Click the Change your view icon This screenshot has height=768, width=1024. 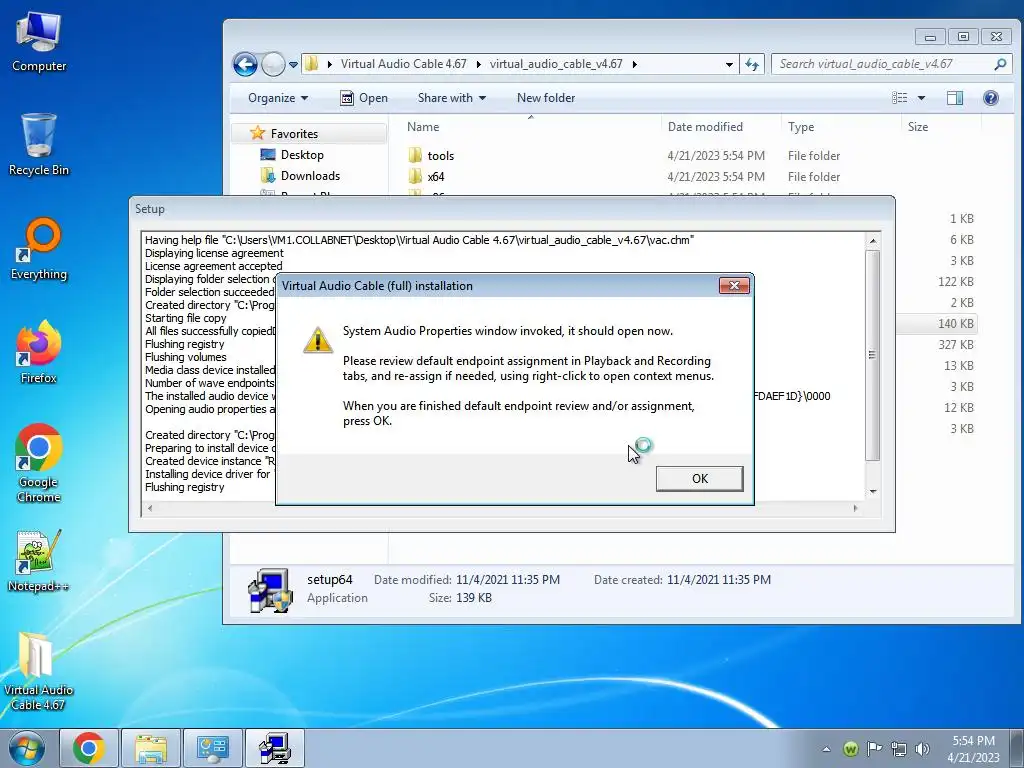tap(899, 98)
